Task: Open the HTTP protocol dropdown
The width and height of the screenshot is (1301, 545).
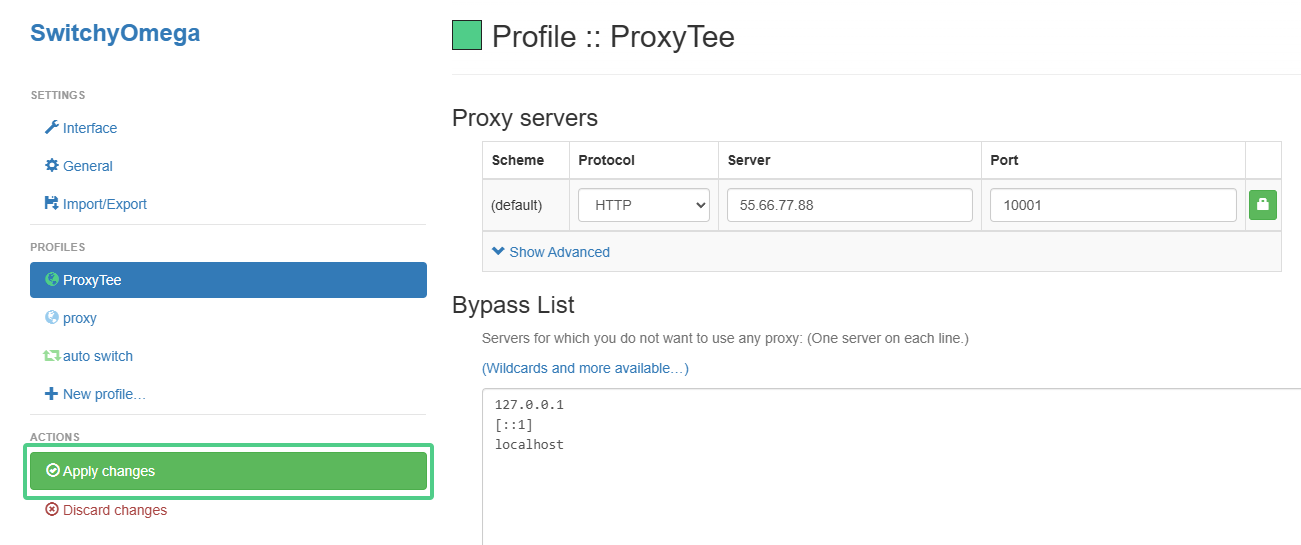Action: 644,205
